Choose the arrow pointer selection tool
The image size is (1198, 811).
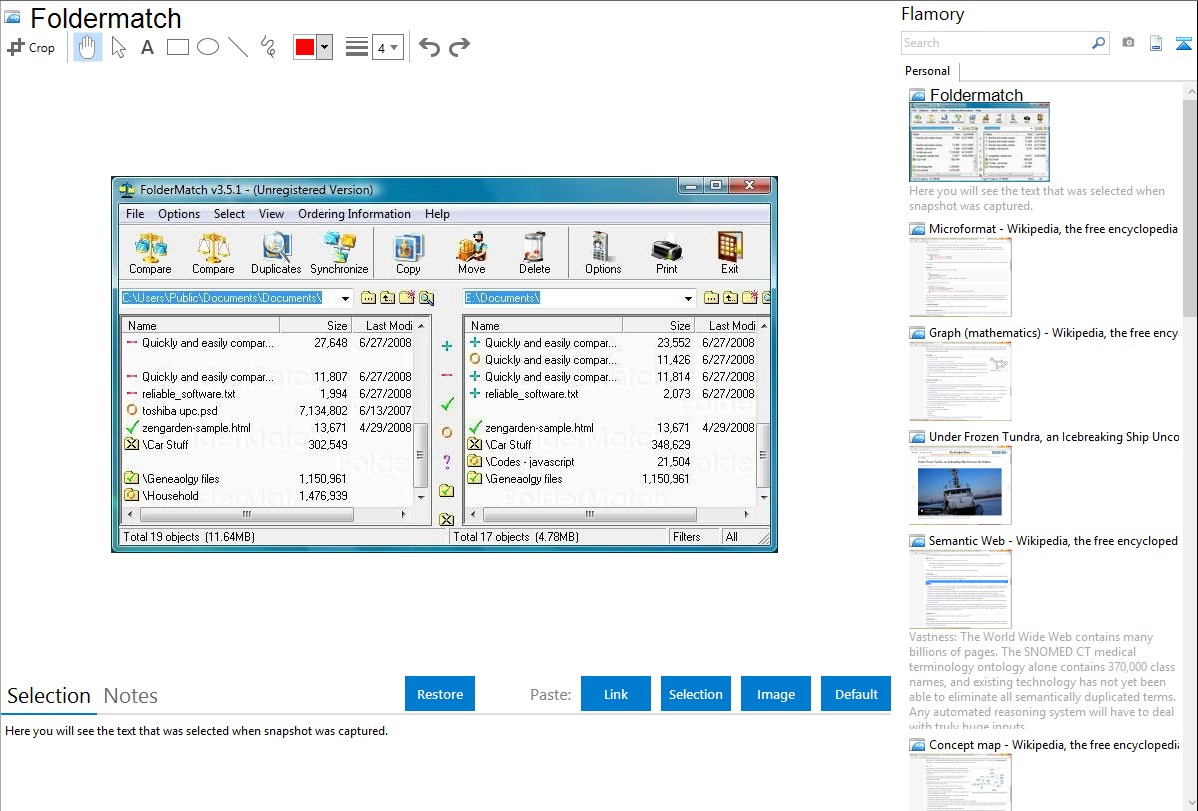[118, 47]
